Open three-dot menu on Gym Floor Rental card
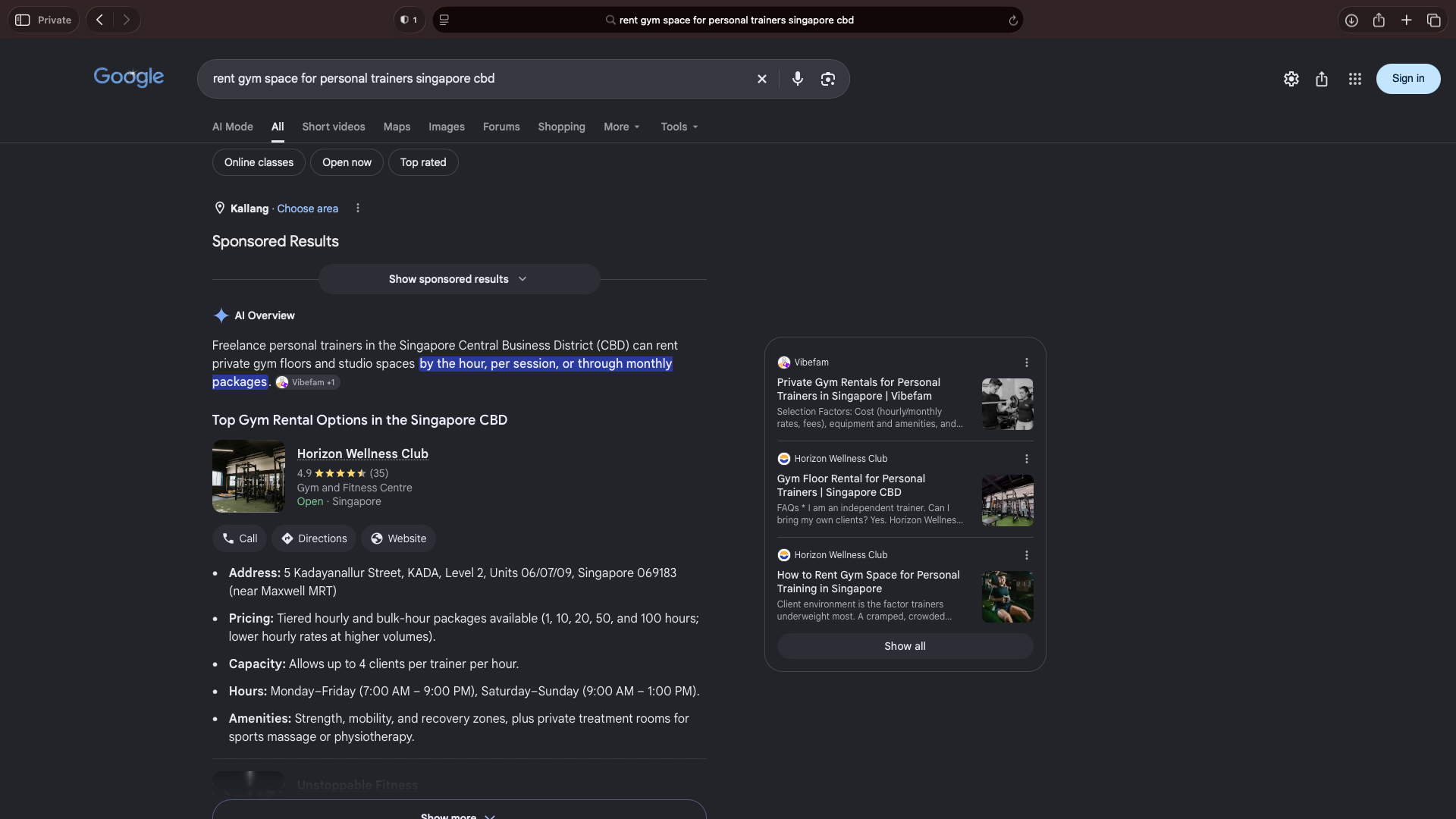The height and width of the screenshot is (819, 1456). pyautogui.click(x=1027, y=459)
